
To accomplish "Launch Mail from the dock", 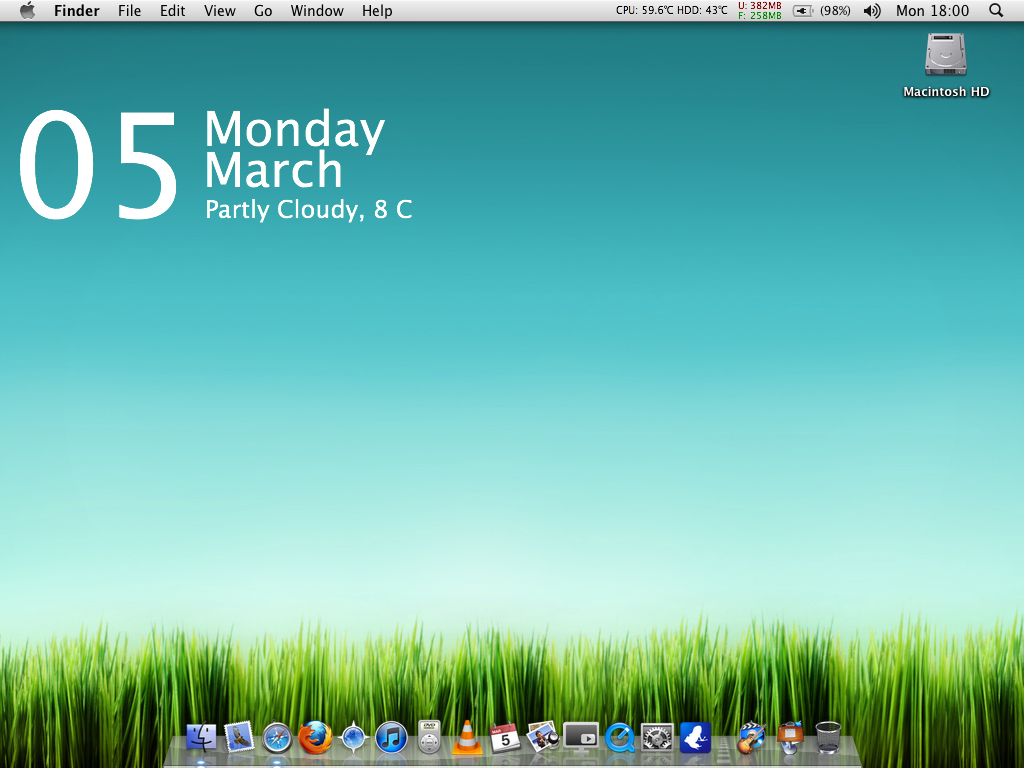I will (239, 738).
